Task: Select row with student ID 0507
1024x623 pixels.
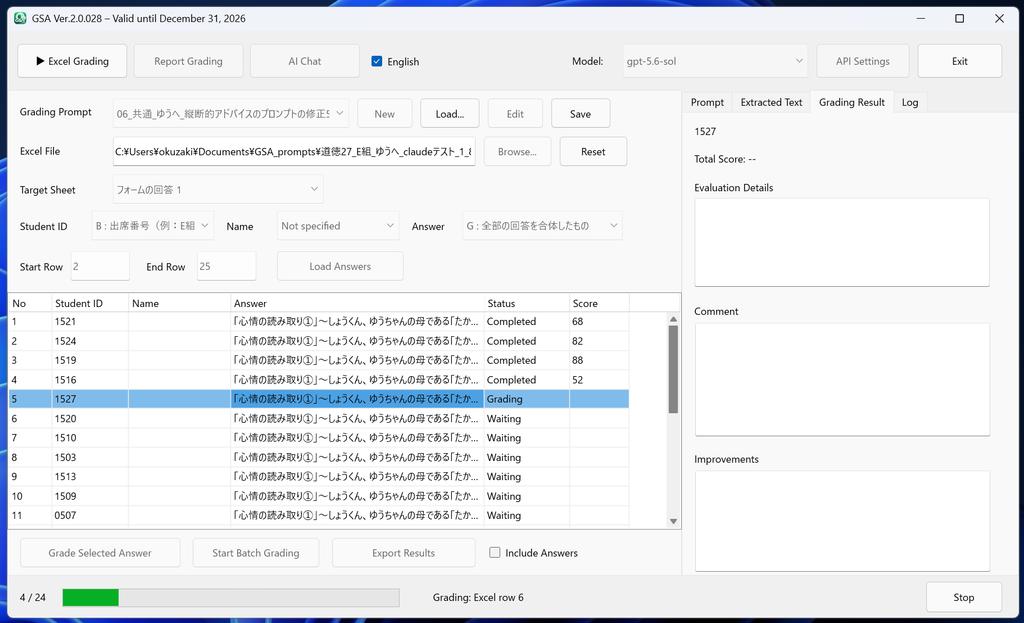Action: pos(319,515)
